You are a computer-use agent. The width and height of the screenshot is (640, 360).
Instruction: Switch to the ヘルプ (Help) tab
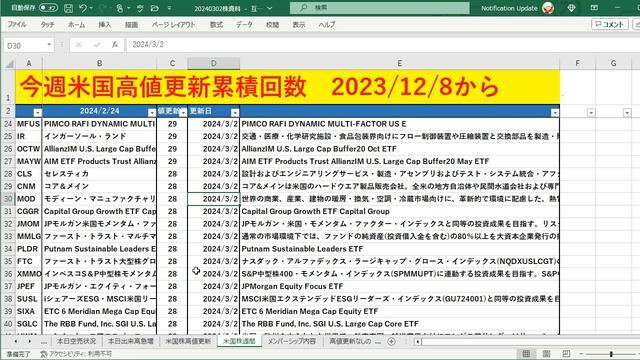(327, 24)
